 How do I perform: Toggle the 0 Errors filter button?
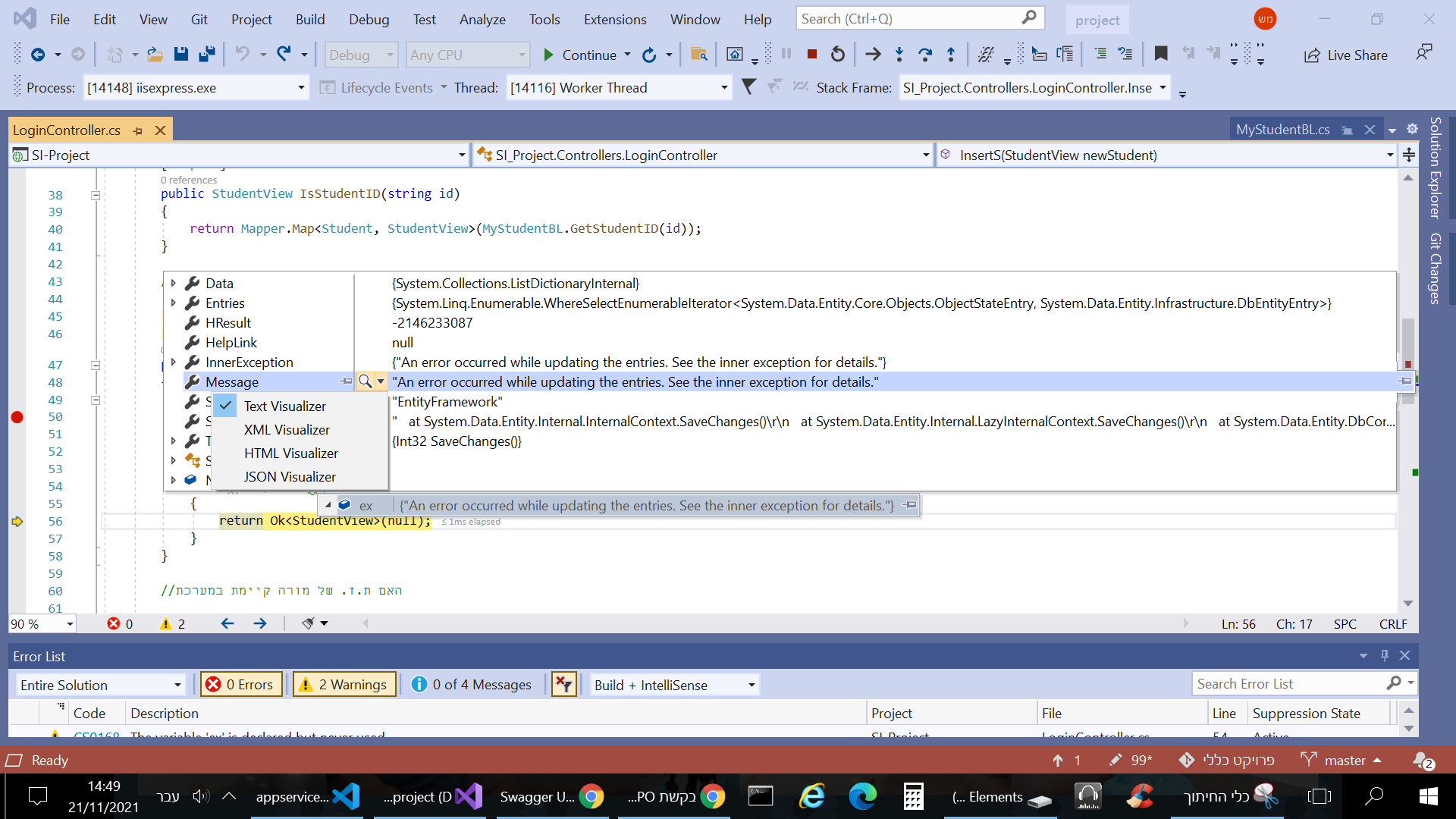click(241, 685)
